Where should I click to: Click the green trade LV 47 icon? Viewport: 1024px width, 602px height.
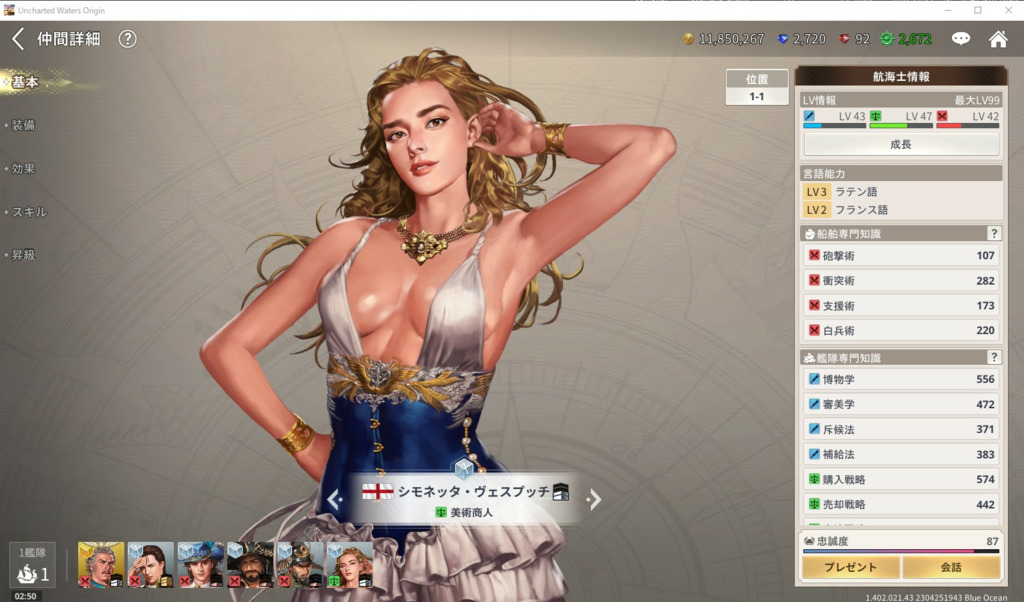click(x=876, y=116)
